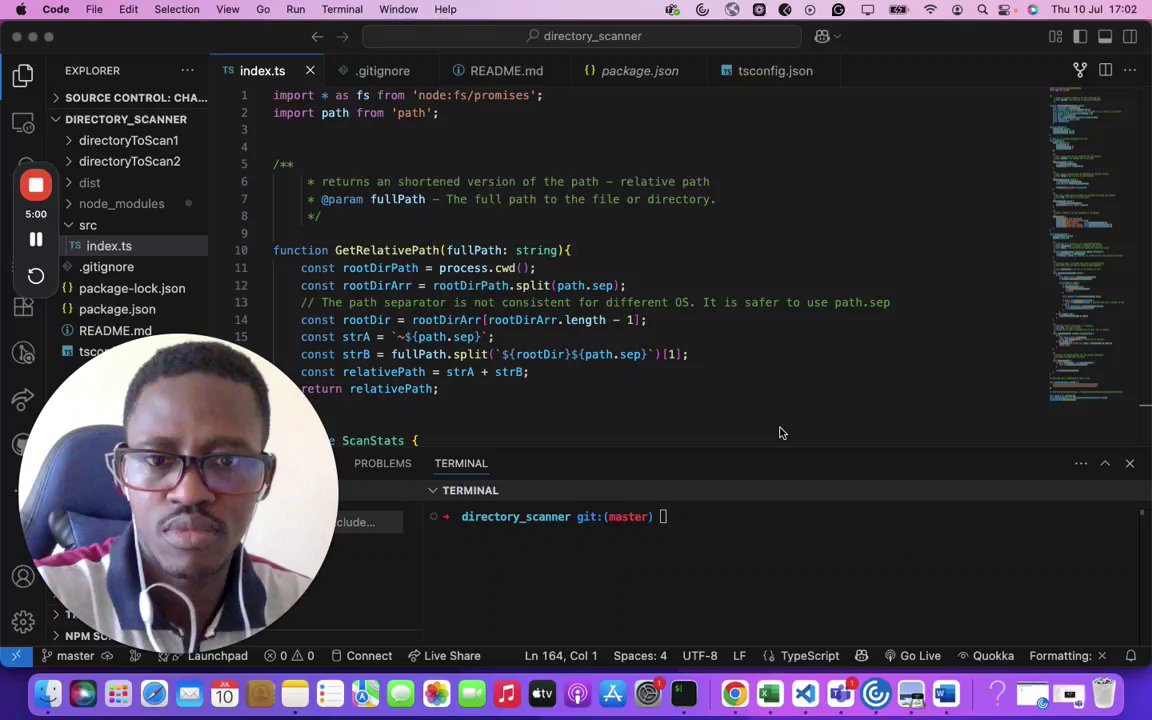Go back with the navigation arrow
The height and width of the screenshot is (720, 1152).
[317, 37]
